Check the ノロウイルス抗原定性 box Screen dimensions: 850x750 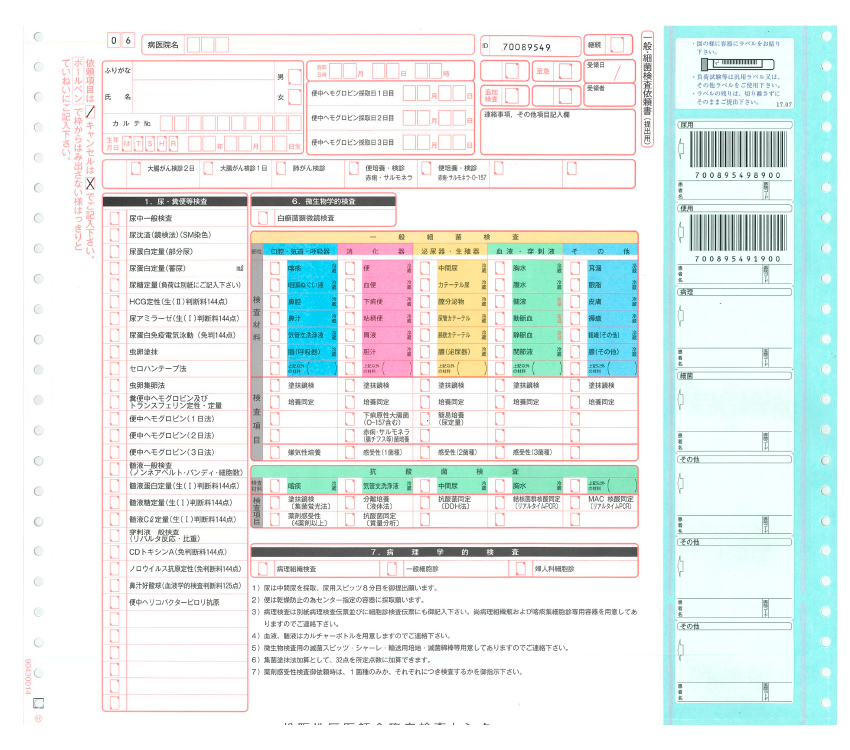point(114,568)
